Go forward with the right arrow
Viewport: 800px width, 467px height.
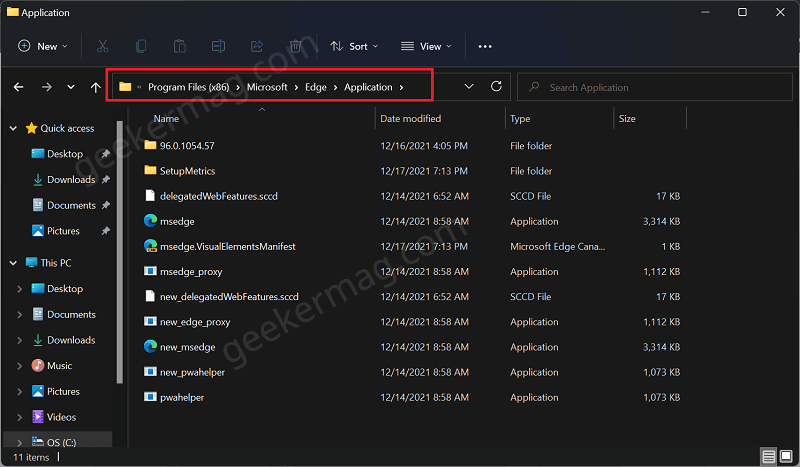(46, 87)
